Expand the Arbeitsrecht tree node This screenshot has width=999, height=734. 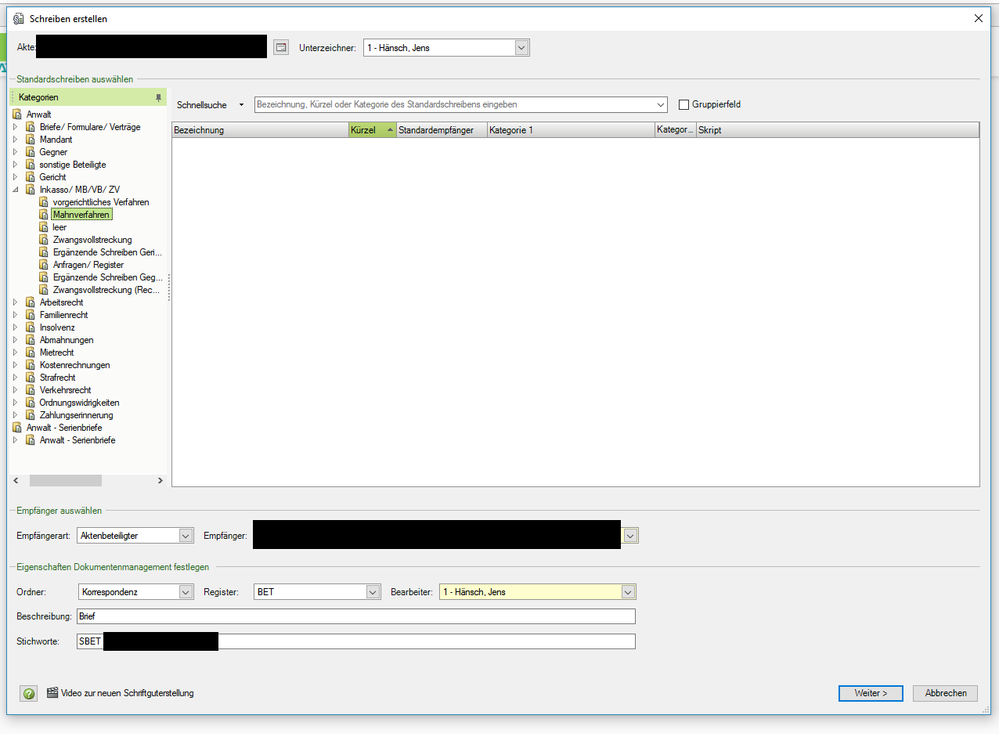point(15,303)
